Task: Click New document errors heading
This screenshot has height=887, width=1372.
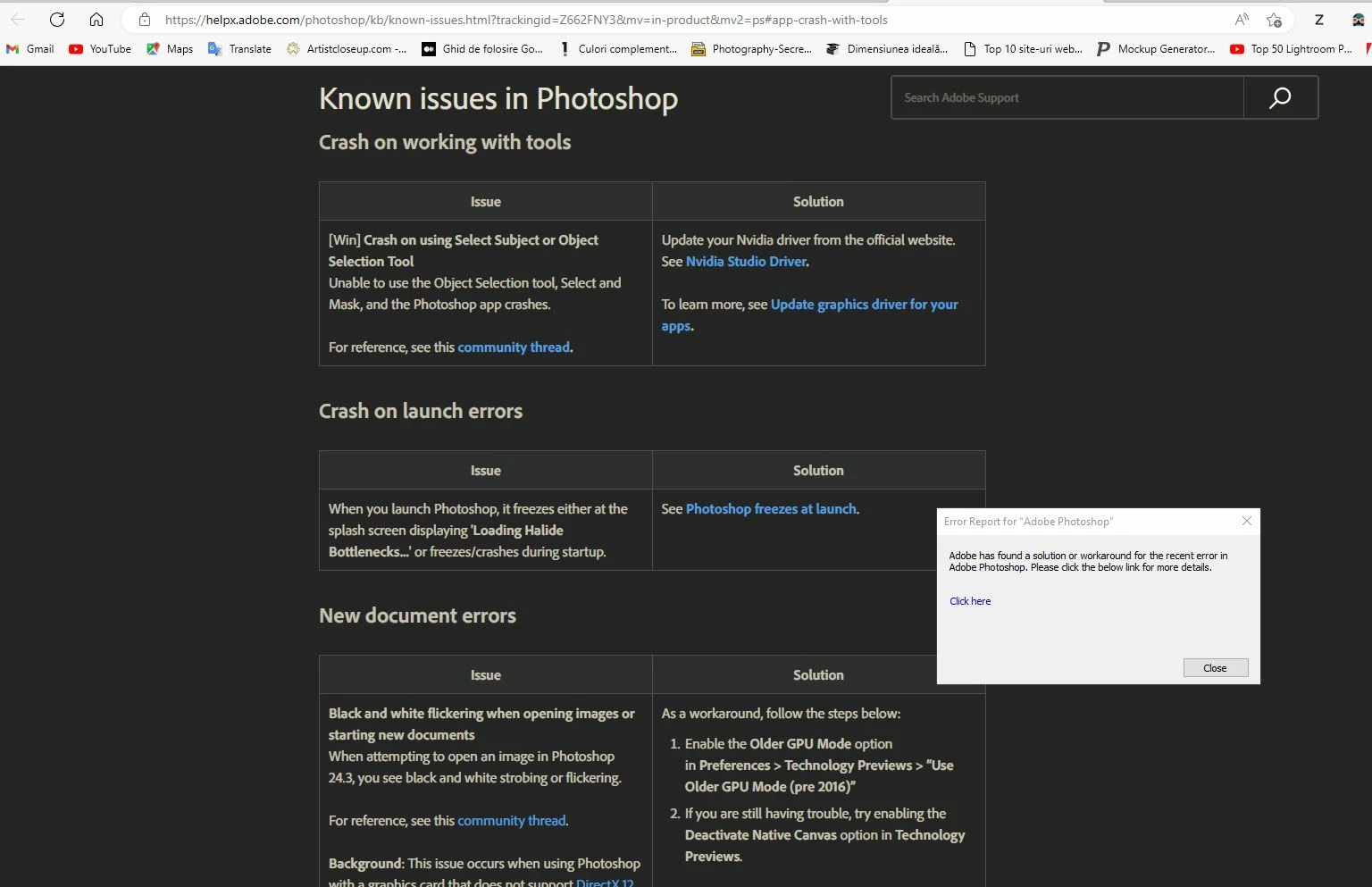Action: point(417,615)
